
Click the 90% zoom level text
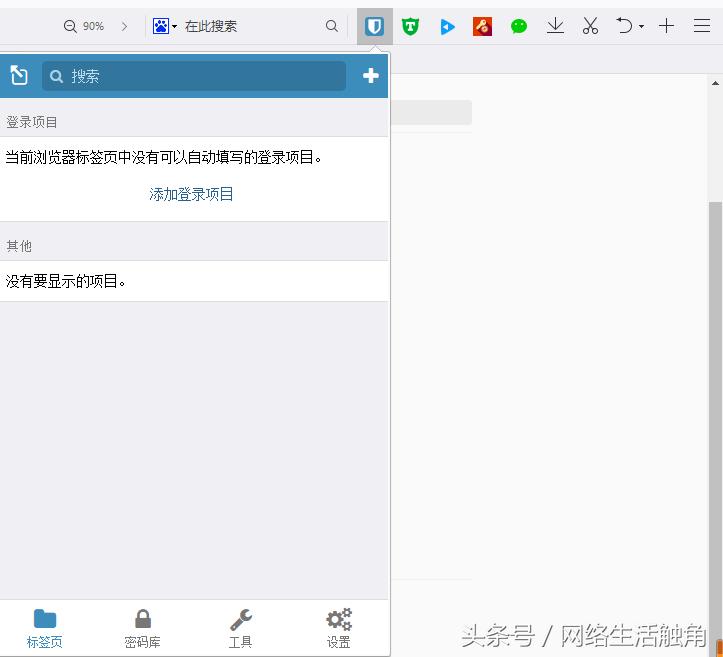93,26
